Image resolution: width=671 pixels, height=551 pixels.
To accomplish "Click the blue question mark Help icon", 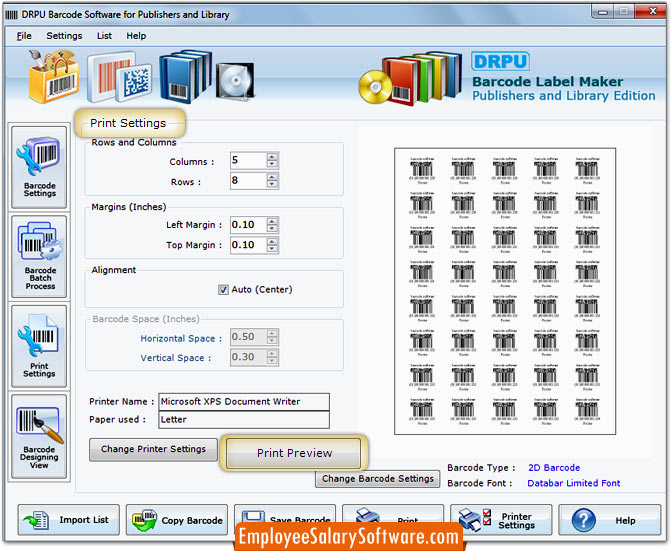I will [584, 520].
